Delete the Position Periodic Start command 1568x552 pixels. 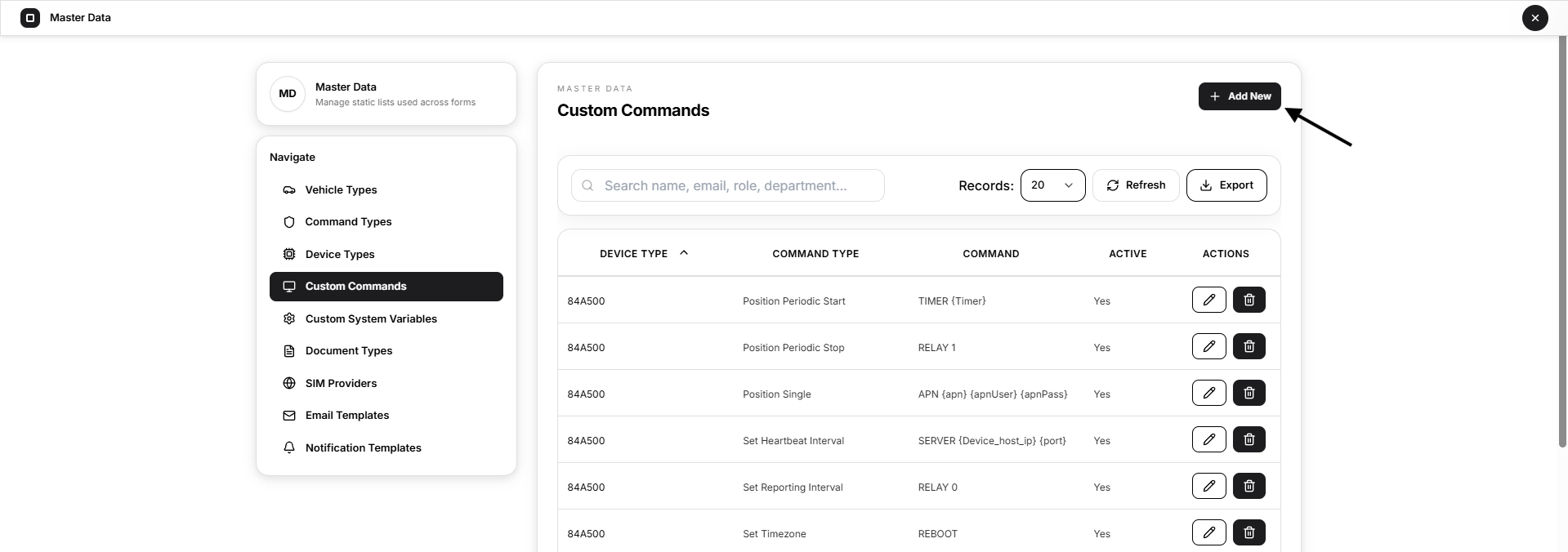[1249, 300]
